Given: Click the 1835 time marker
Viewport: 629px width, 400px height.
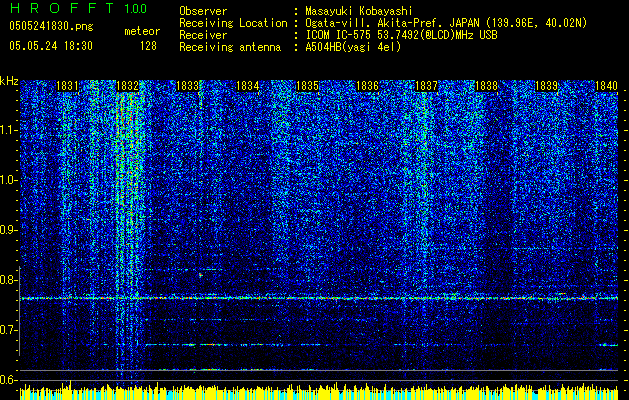Looking at the screenshot, I should 307,86.
